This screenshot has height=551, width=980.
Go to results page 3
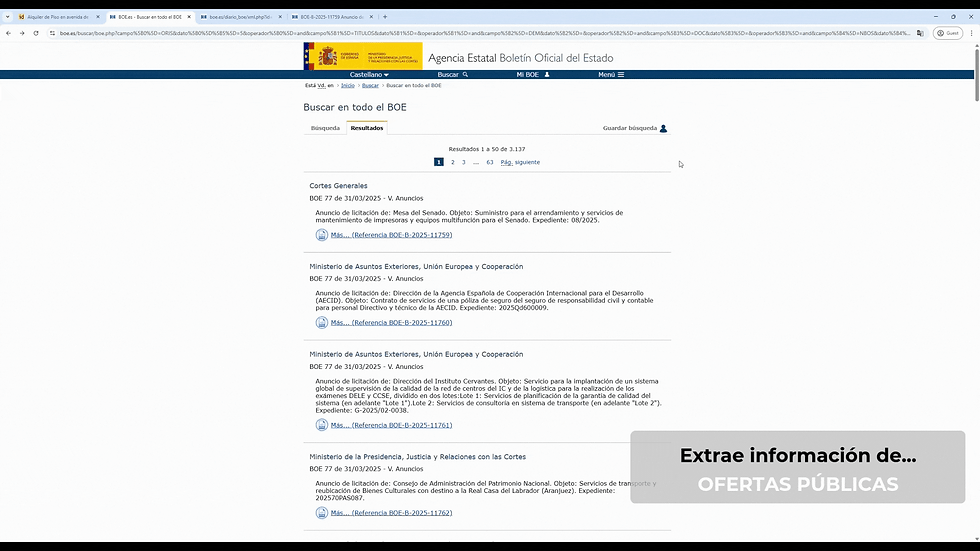pyautogui.click(x=464, y=162)
